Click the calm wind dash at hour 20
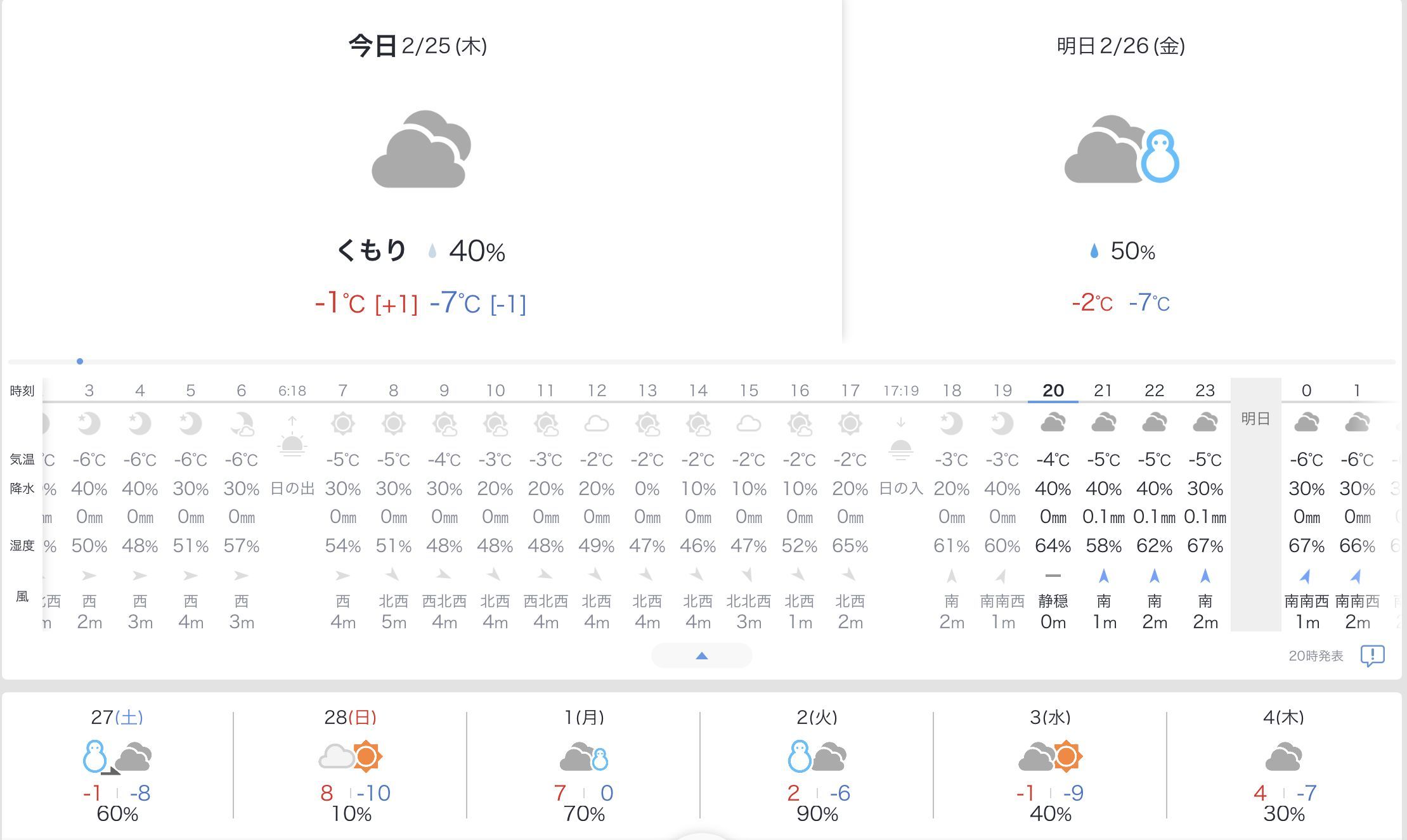The width and height of the screenshot is (1407, 840). click(1053, 576)
